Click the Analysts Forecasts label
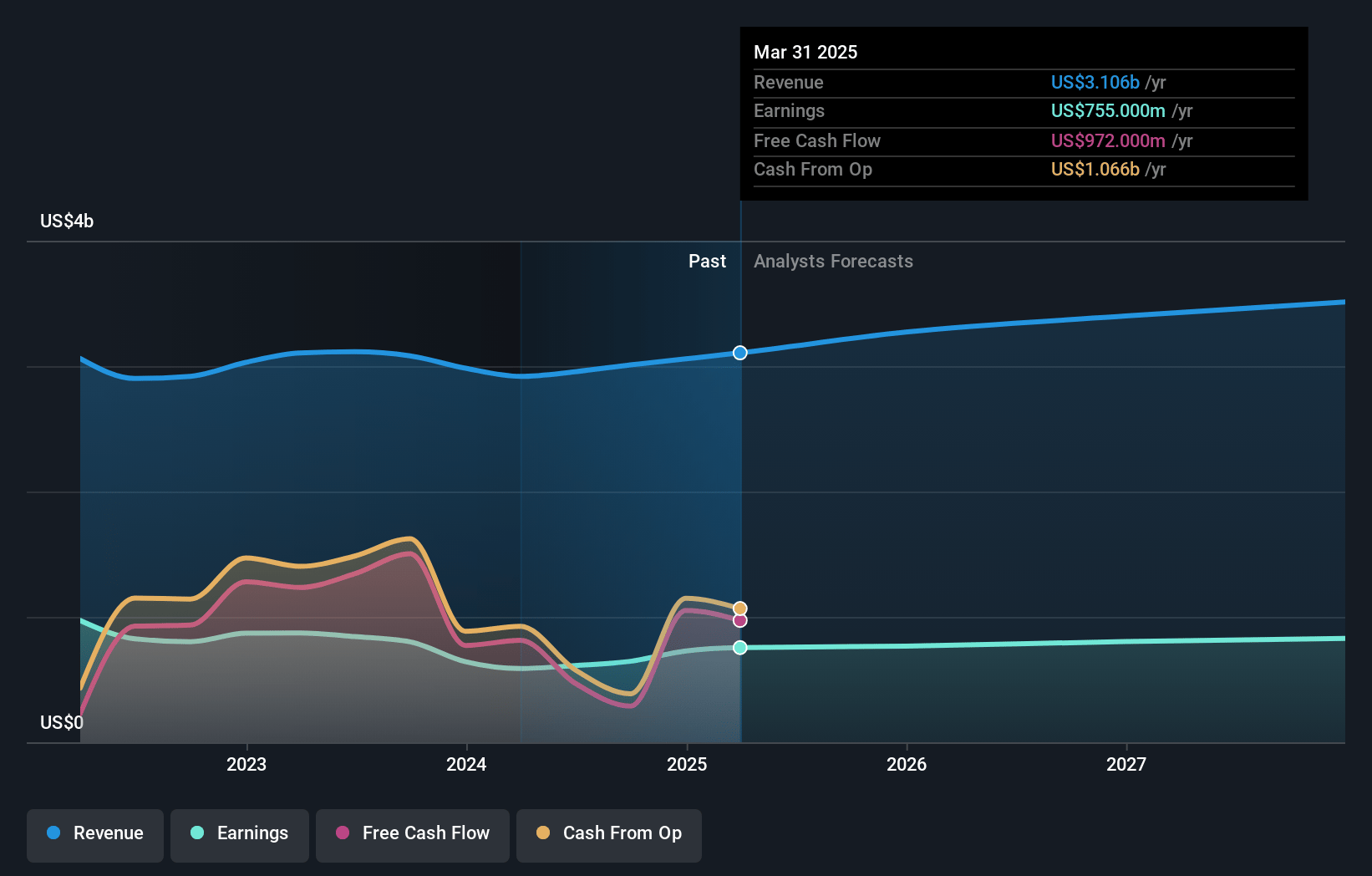This screenshot has height=876, width=1372. tap(833, 261)
